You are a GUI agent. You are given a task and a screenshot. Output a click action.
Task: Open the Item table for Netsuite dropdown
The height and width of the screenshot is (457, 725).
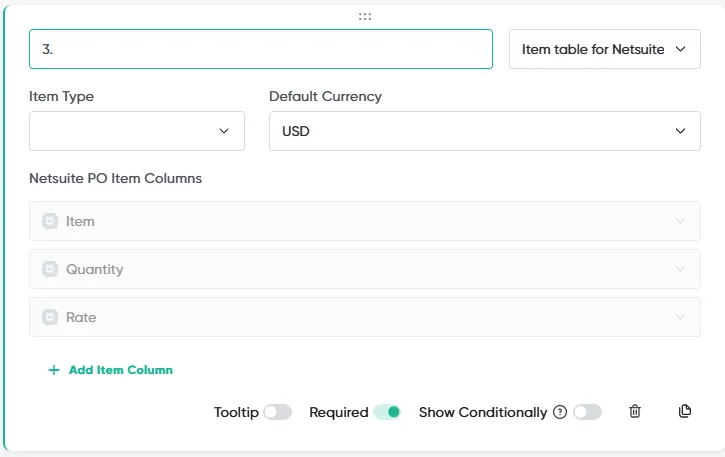[x=605, y=49]
